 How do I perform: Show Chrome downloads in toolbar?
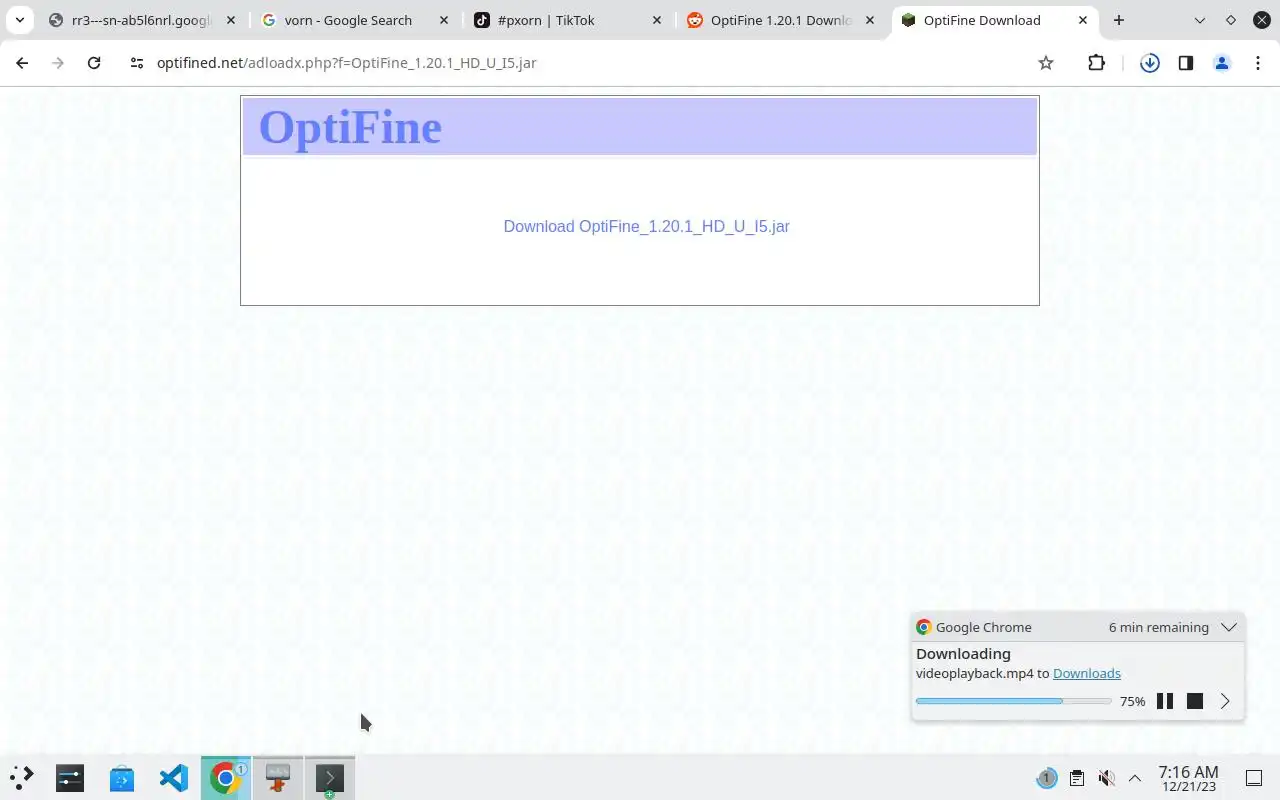click(1150, 63)
